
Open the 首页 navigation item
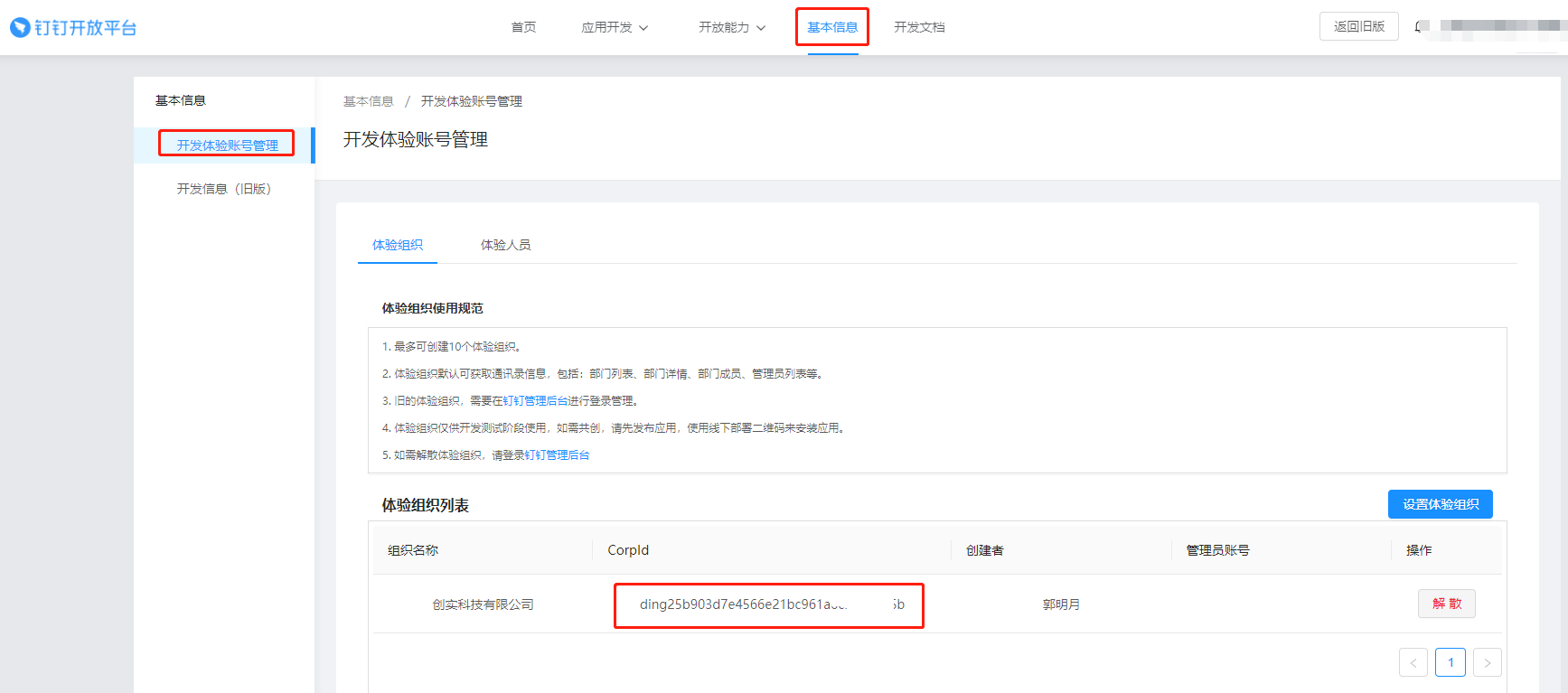(523, 27)
